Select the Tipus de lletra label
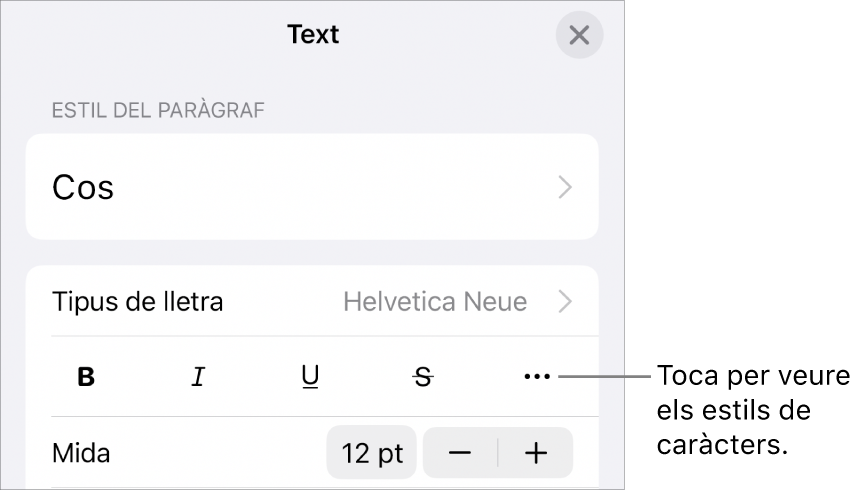 138,301
